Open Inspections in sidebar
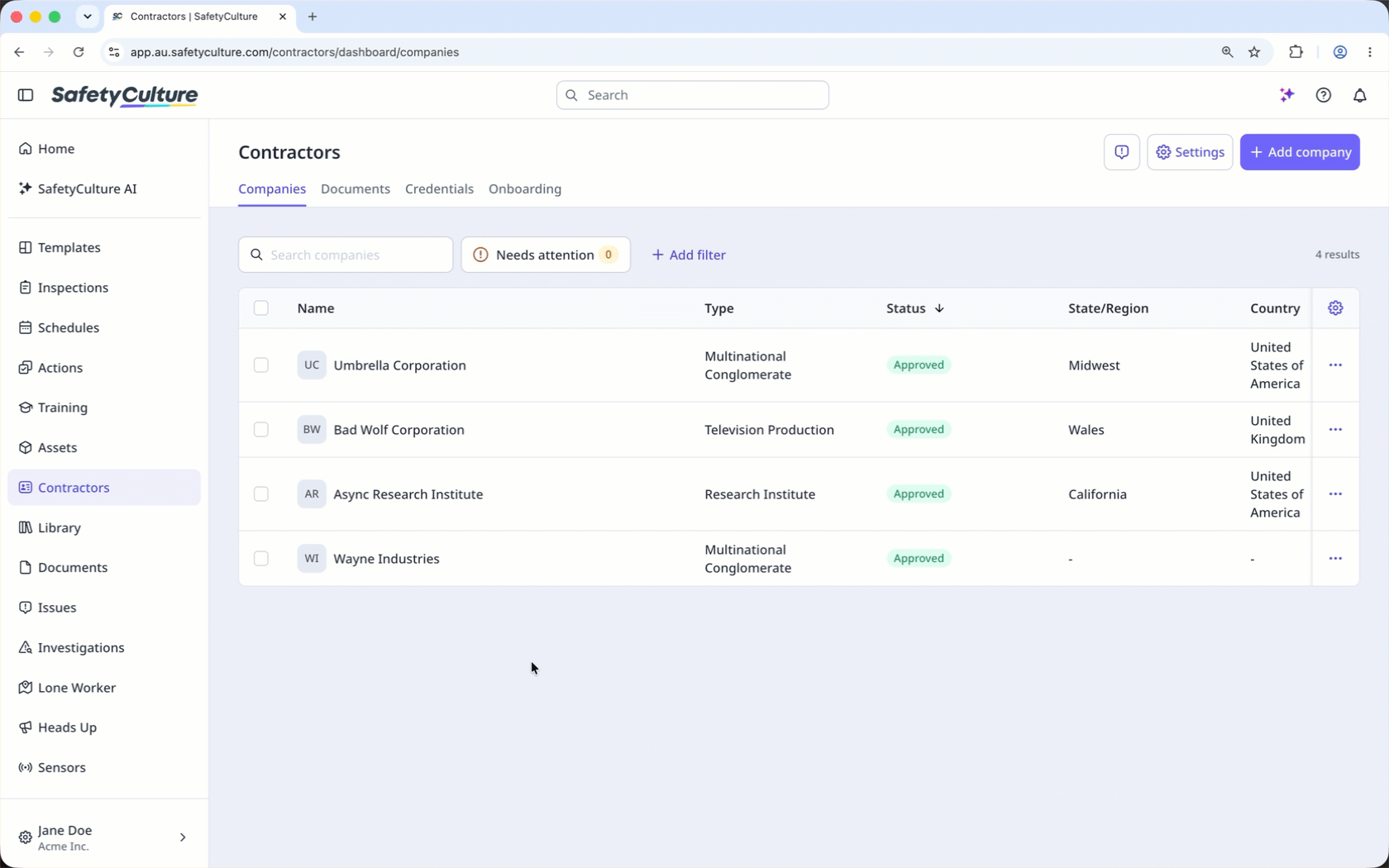 (x=104, y=288)
